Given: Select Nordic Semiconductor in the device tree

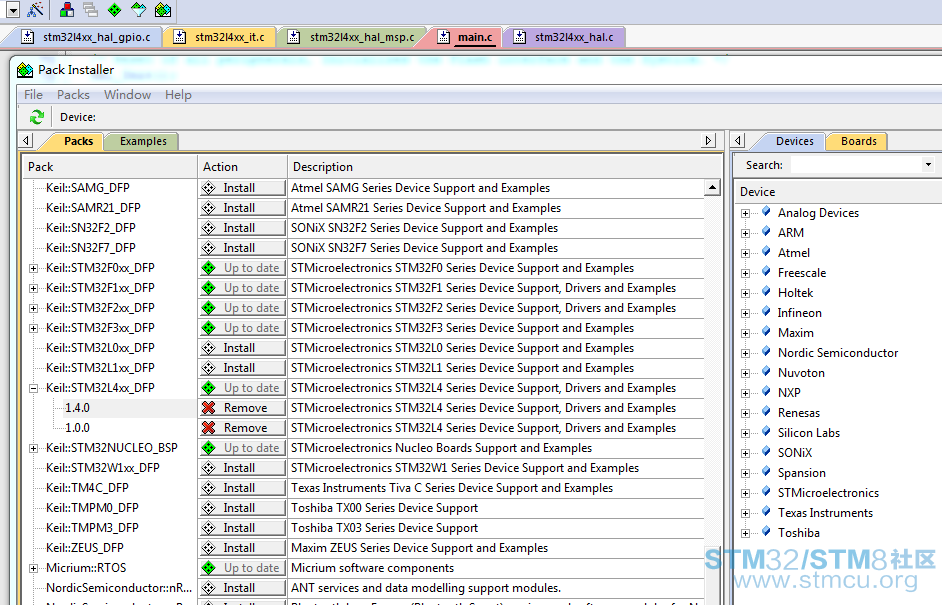Looking at the screenshot, I should pos(838,353).
